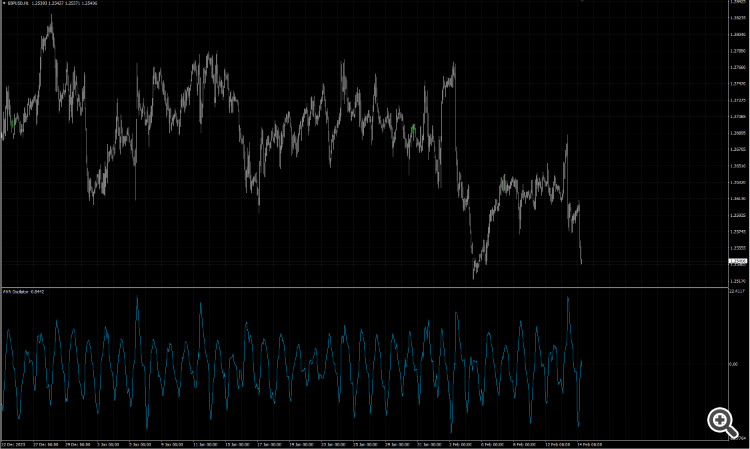Click the 0.00 level on oscillator scale

point(733,364)
